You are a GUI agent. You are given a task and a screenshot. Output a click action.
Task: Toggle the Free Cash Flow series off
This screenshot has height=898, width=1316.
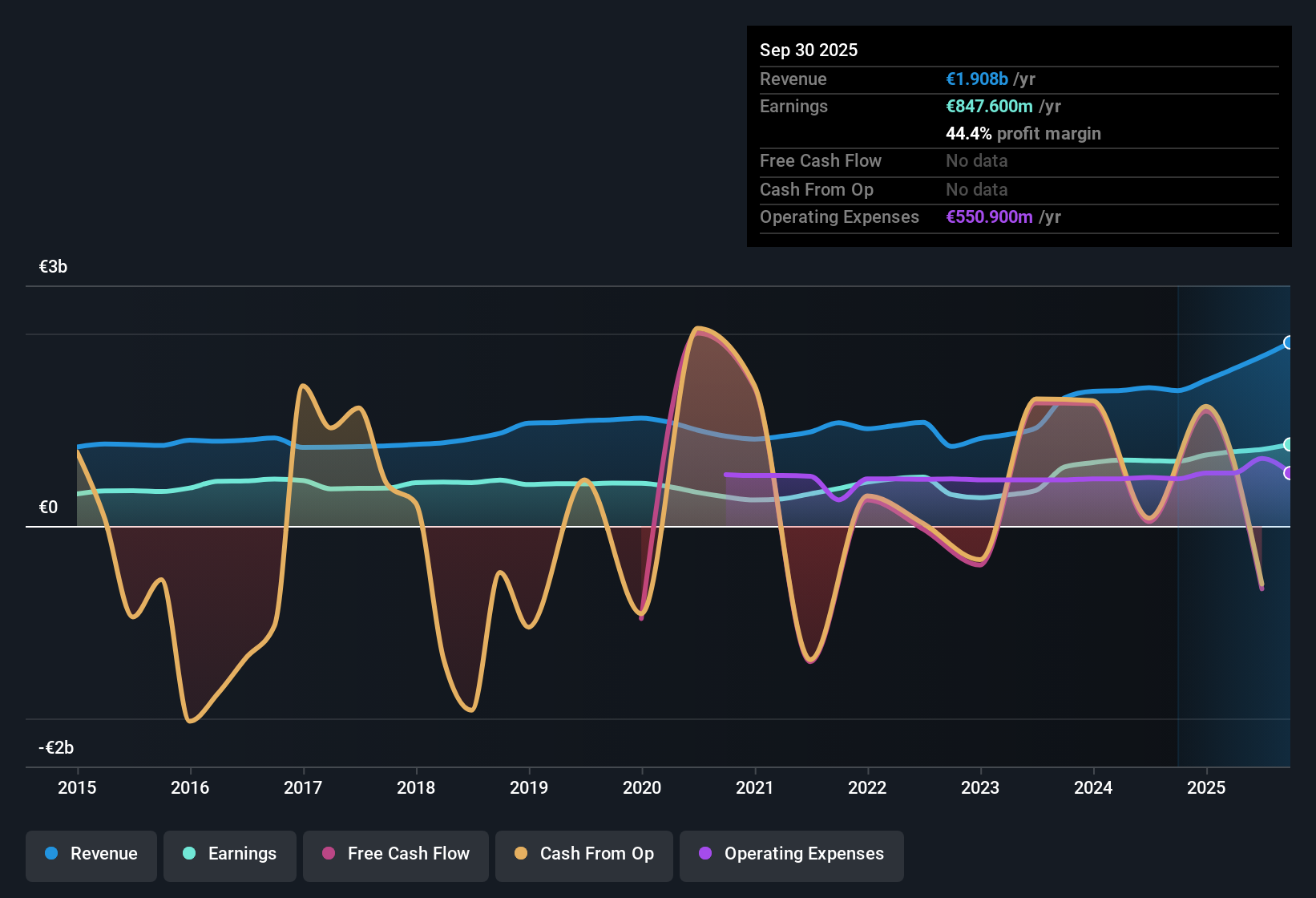pyautogui.click(x=395, y=854)
